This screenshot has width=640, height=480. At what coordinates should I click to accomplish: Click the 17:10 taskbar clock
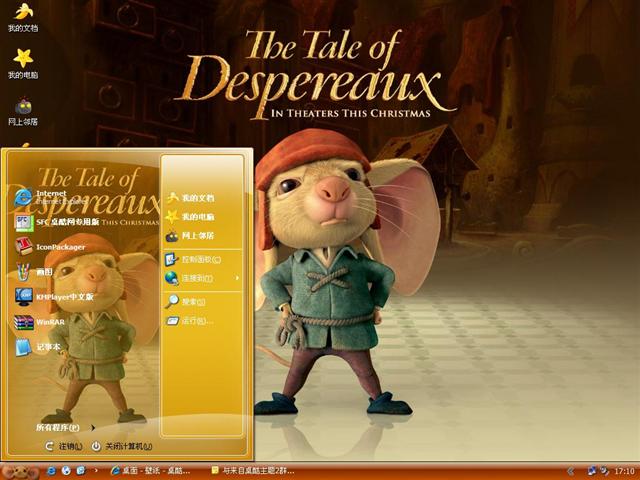point(624,471)
